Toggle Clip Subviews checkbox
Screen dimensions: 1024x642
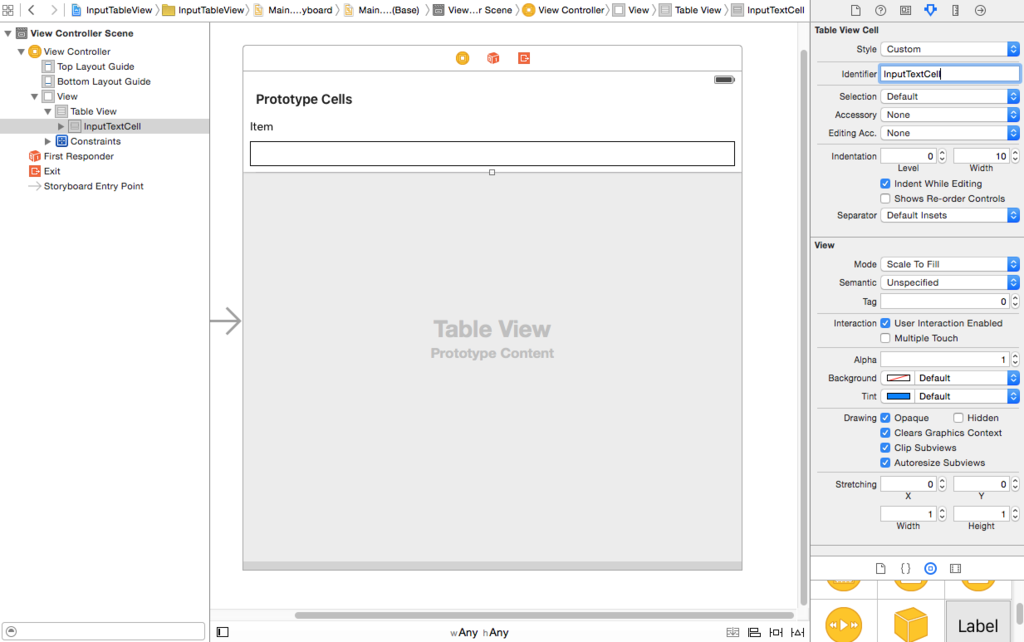(x=885, y=447)
